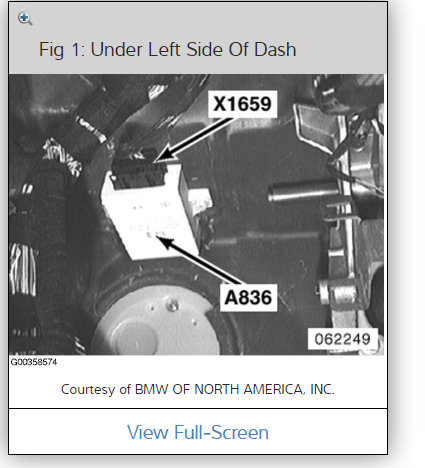Click the arrowhead pointing from A836

[166, 242]
